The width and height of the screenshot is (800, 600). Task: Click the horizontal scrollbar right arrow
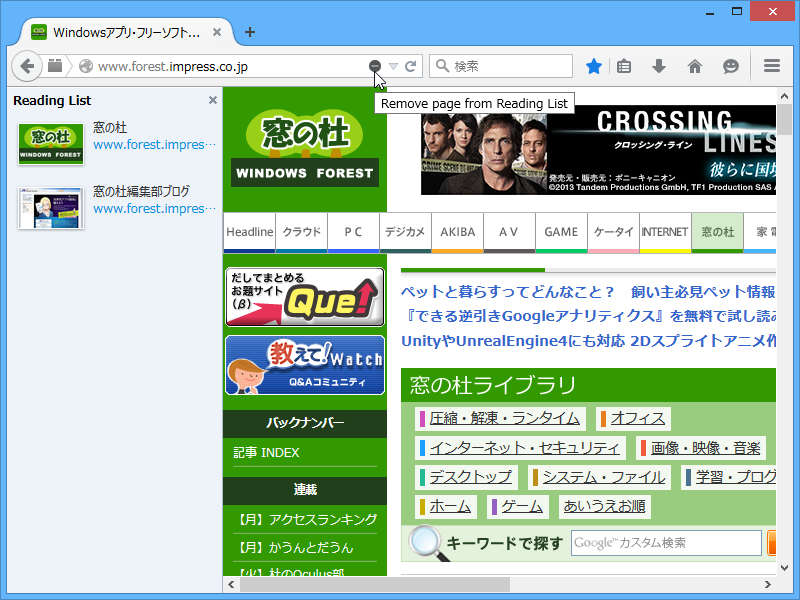[x=768, y=584]
